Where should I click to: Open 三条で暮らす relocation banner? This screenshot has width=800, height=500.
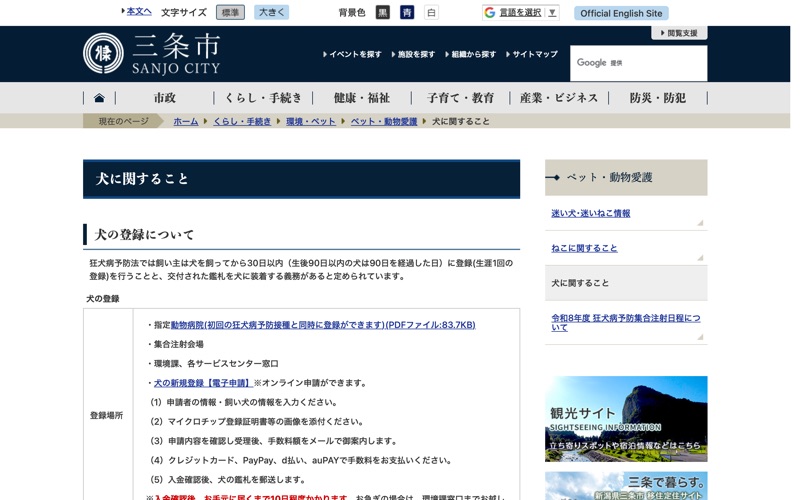[x=626, y=486]
